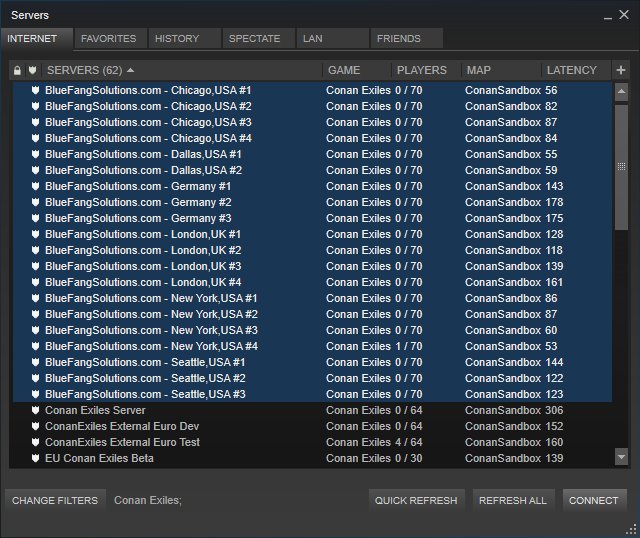The width and height of the screenshot is (640, 538).
Task: Sort by the SERVERS (62) column header
Action: pos(182,70)
